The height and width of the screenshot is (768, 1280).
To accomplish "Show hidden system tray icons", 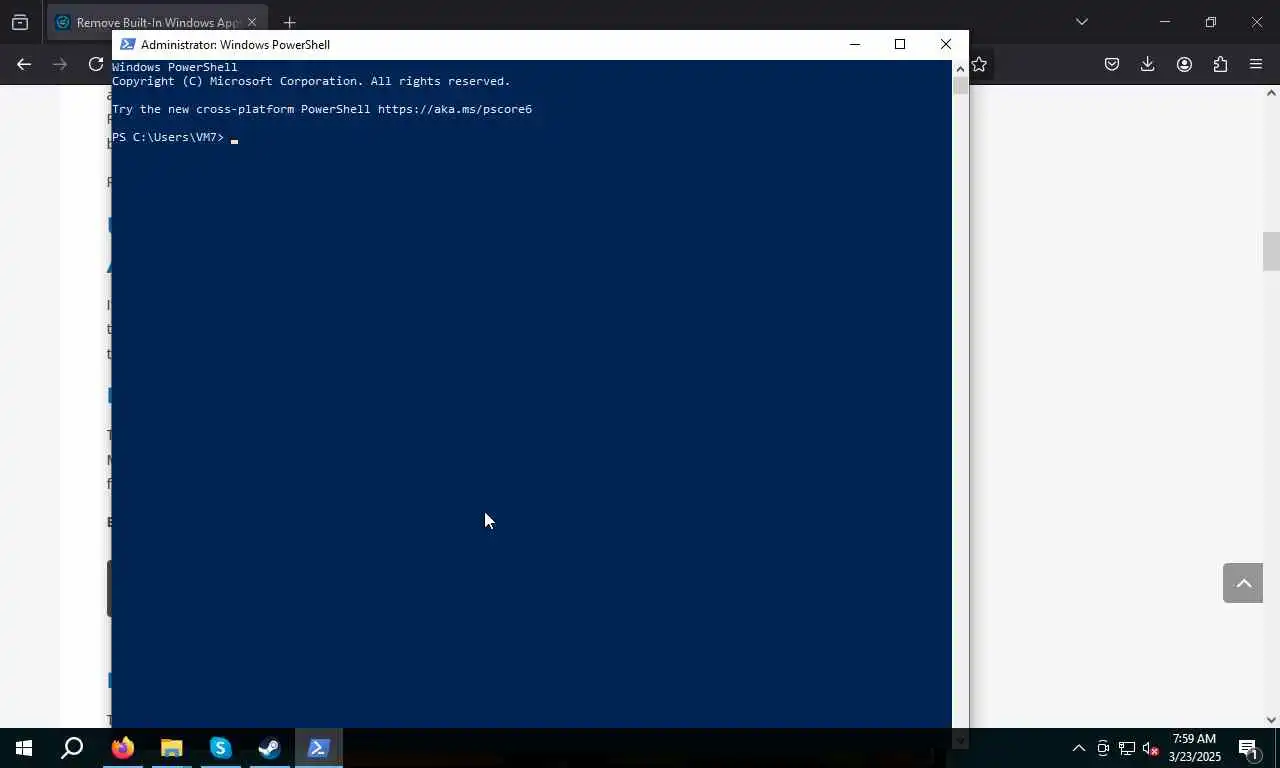I will click(1078, 748).
